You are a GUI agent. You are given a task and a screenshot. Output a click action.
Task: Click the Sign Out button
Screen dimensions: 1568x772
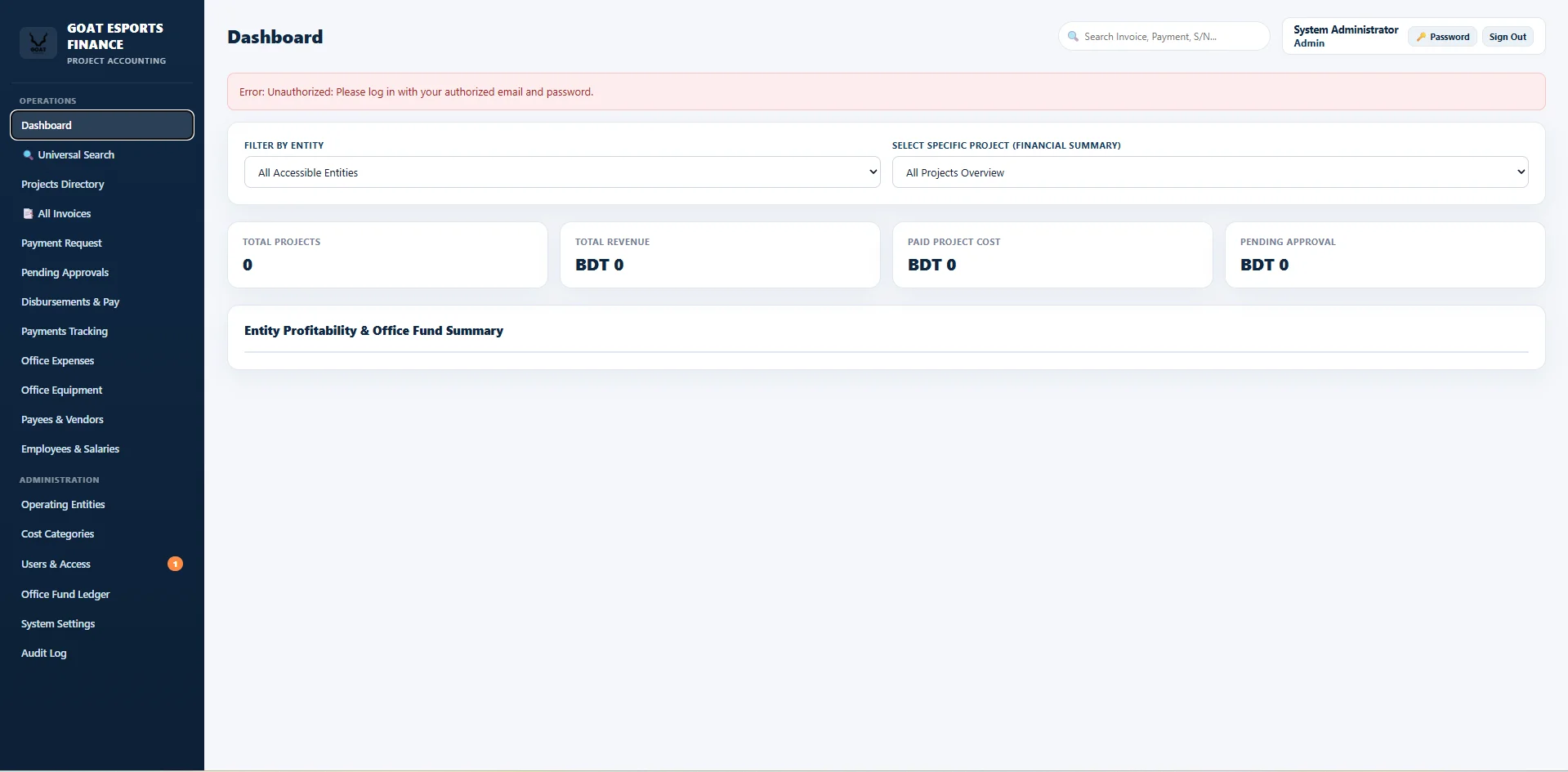[1508, 37]
